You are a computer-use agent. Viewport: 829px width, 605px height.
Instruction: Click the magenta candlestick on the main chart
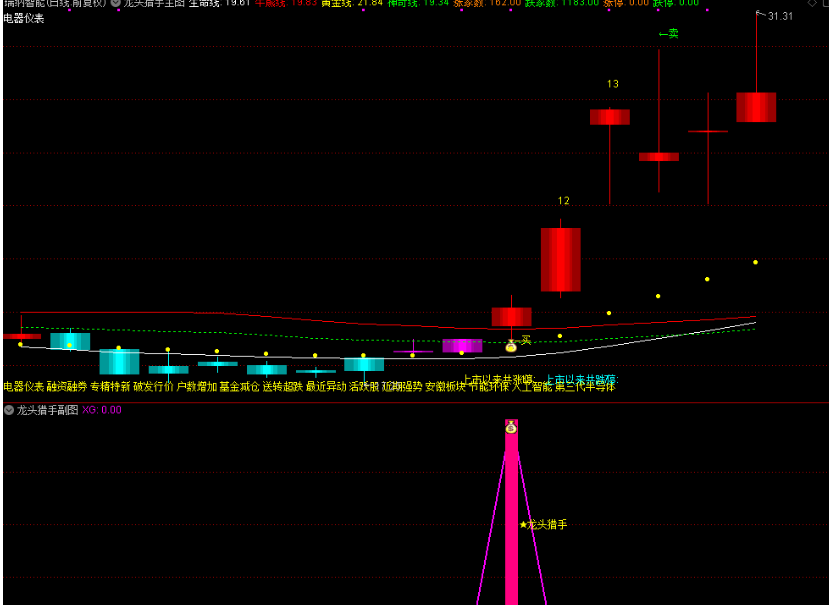[x=462, y=345]
